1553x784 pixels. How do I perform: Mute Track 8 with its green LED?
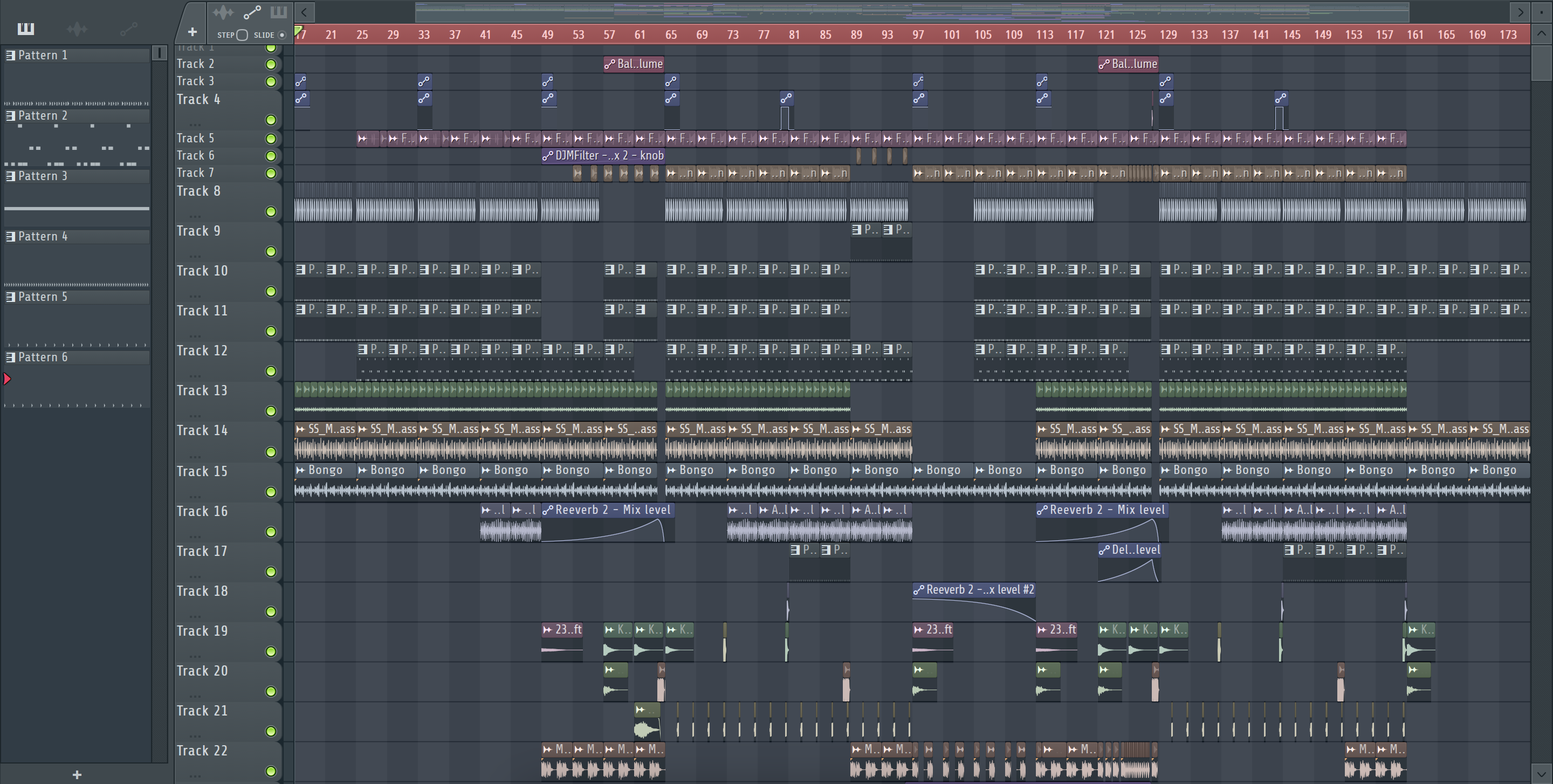click(271, 211)
